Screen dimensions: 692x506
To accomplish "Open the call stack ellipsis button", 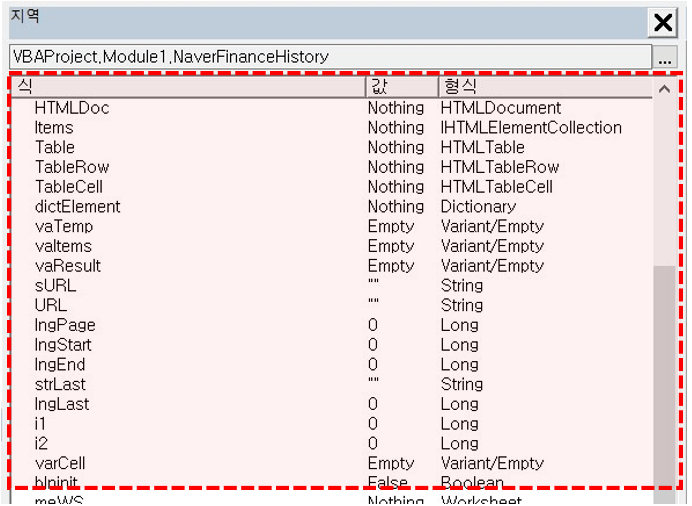I will pos(665,57).
